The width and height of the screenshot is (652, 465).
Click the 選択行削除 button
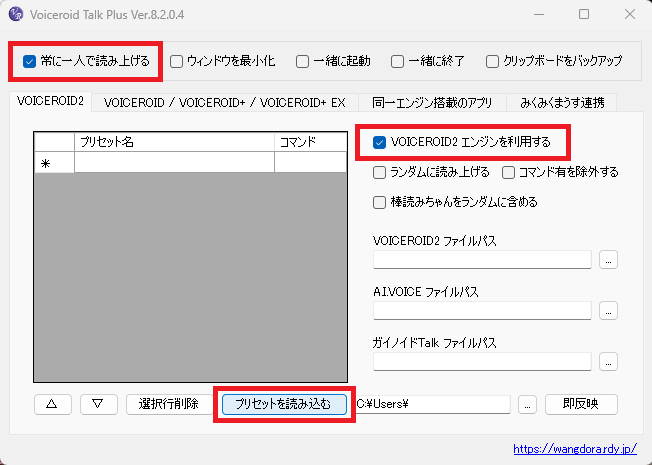click(169, 404)
